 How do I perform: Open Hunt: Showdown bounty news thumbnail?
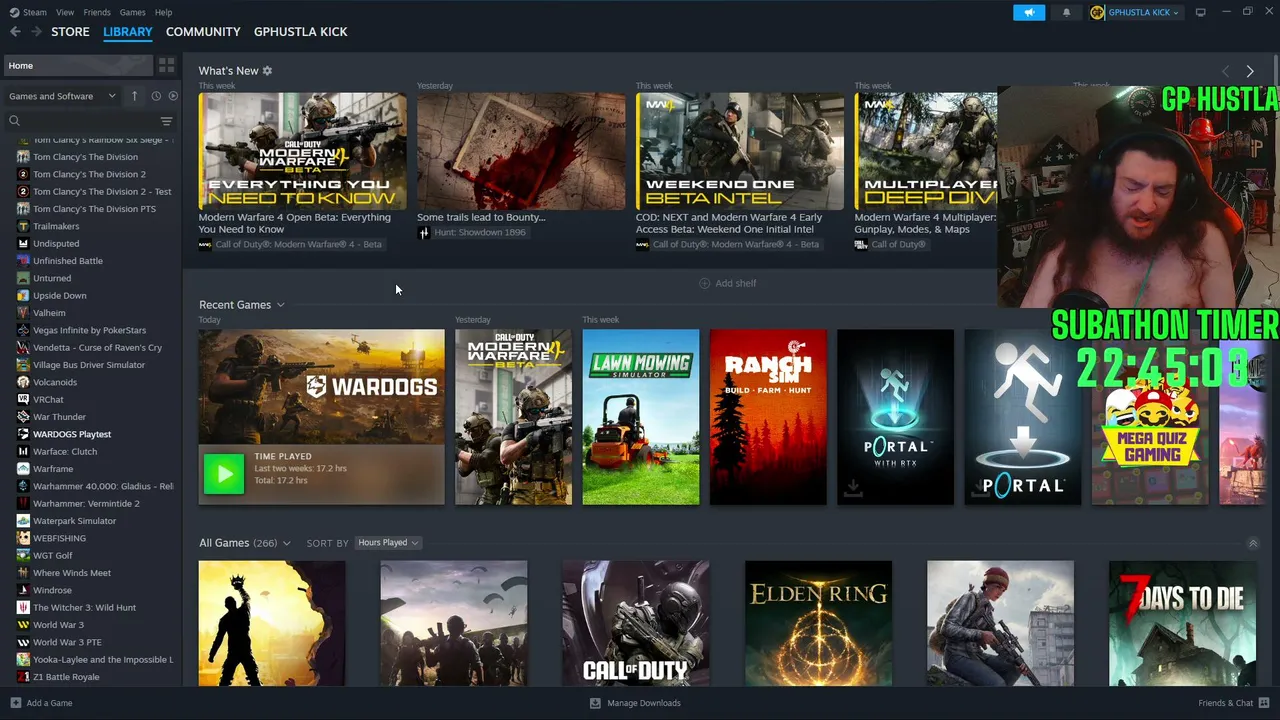click(x=521, y=151)
